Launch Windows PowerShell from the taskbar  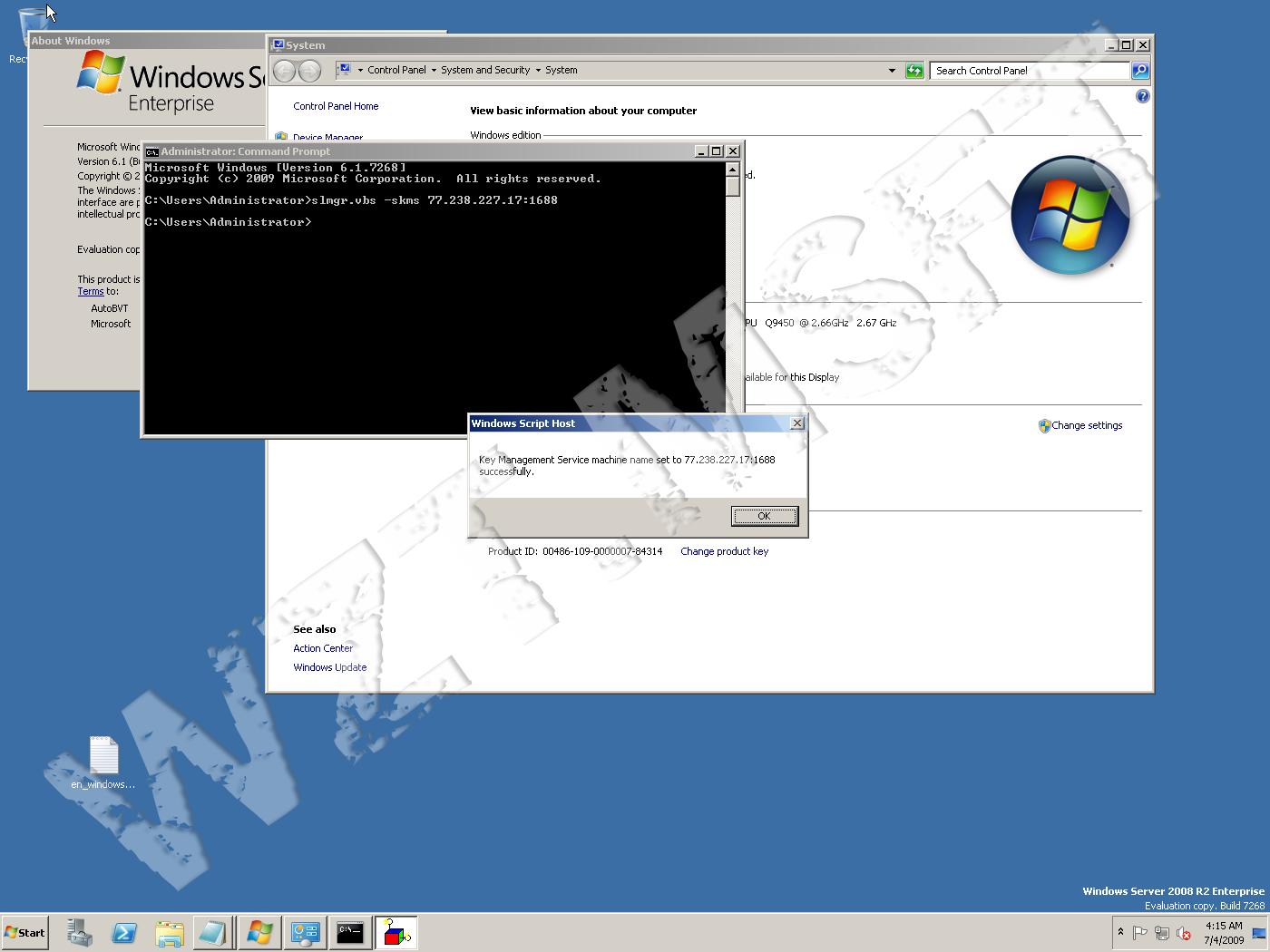(124, 932)
